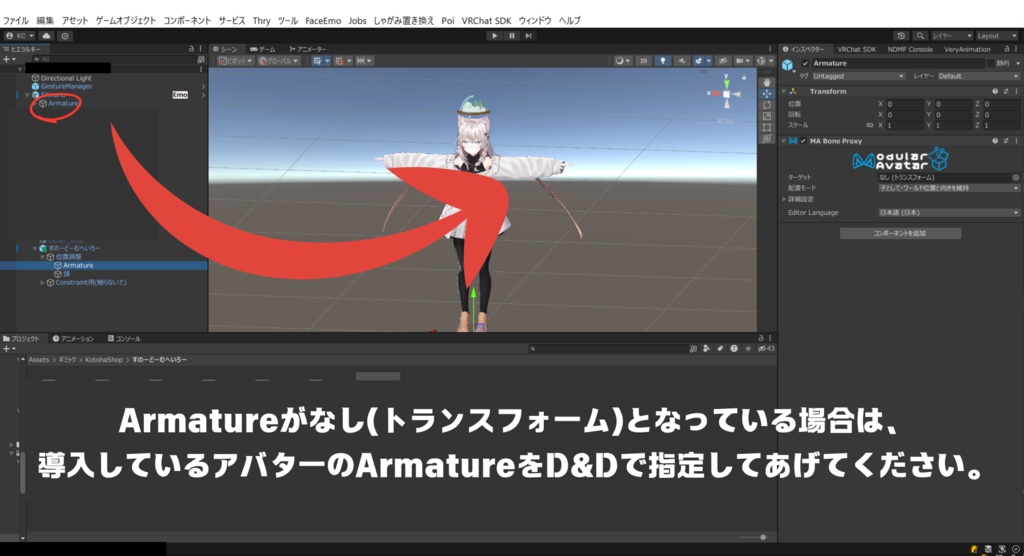Open the Default layer dropdown
The height and width of the screenshot is (556, 1024).
pos(978,76)
